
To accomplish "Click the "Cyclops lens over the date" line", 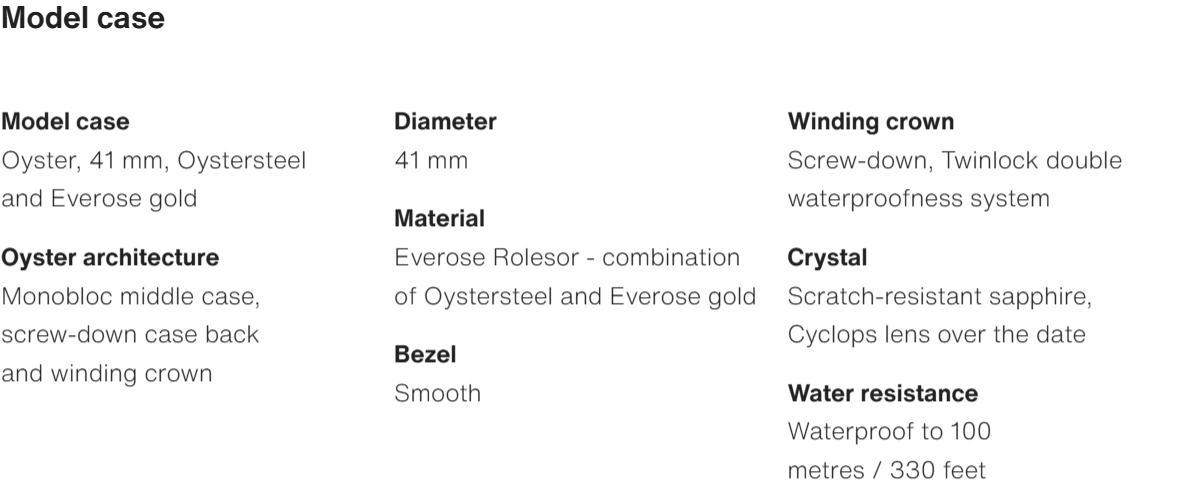I will click(x=936, y=334).
